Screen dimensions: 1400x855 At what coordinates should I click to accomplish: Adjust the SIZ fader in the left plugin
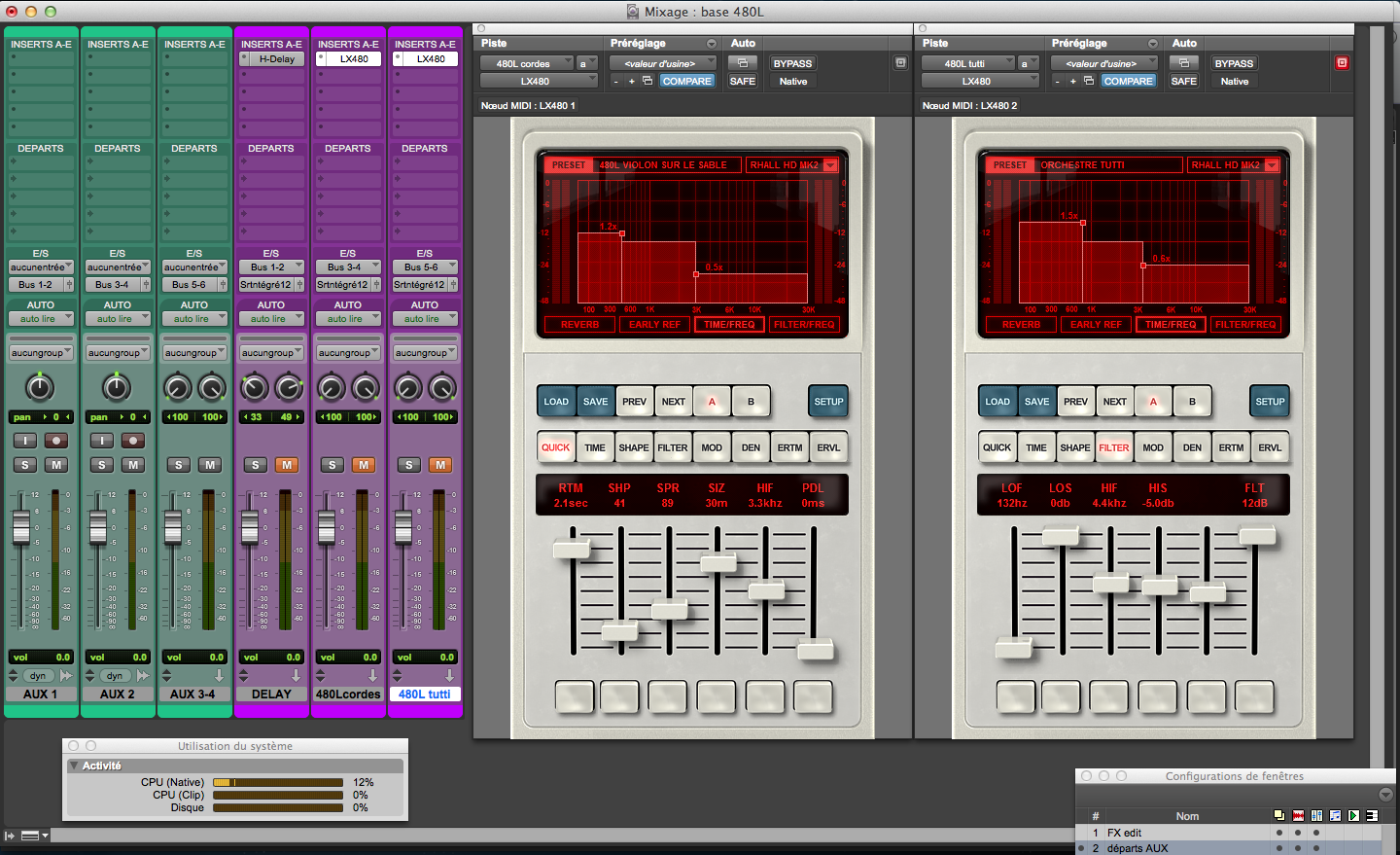[719, 564]
